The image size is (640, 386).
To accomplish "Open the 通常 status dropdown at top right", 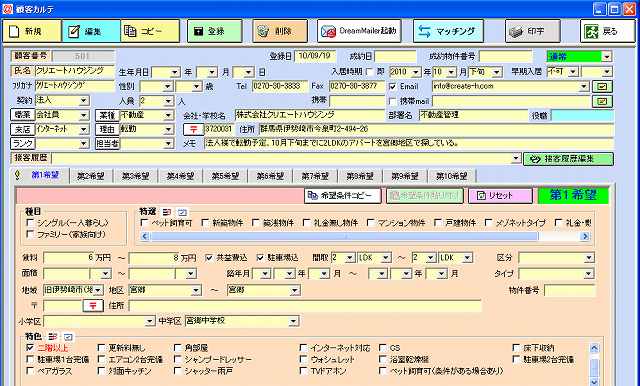I will click(607, 57).
